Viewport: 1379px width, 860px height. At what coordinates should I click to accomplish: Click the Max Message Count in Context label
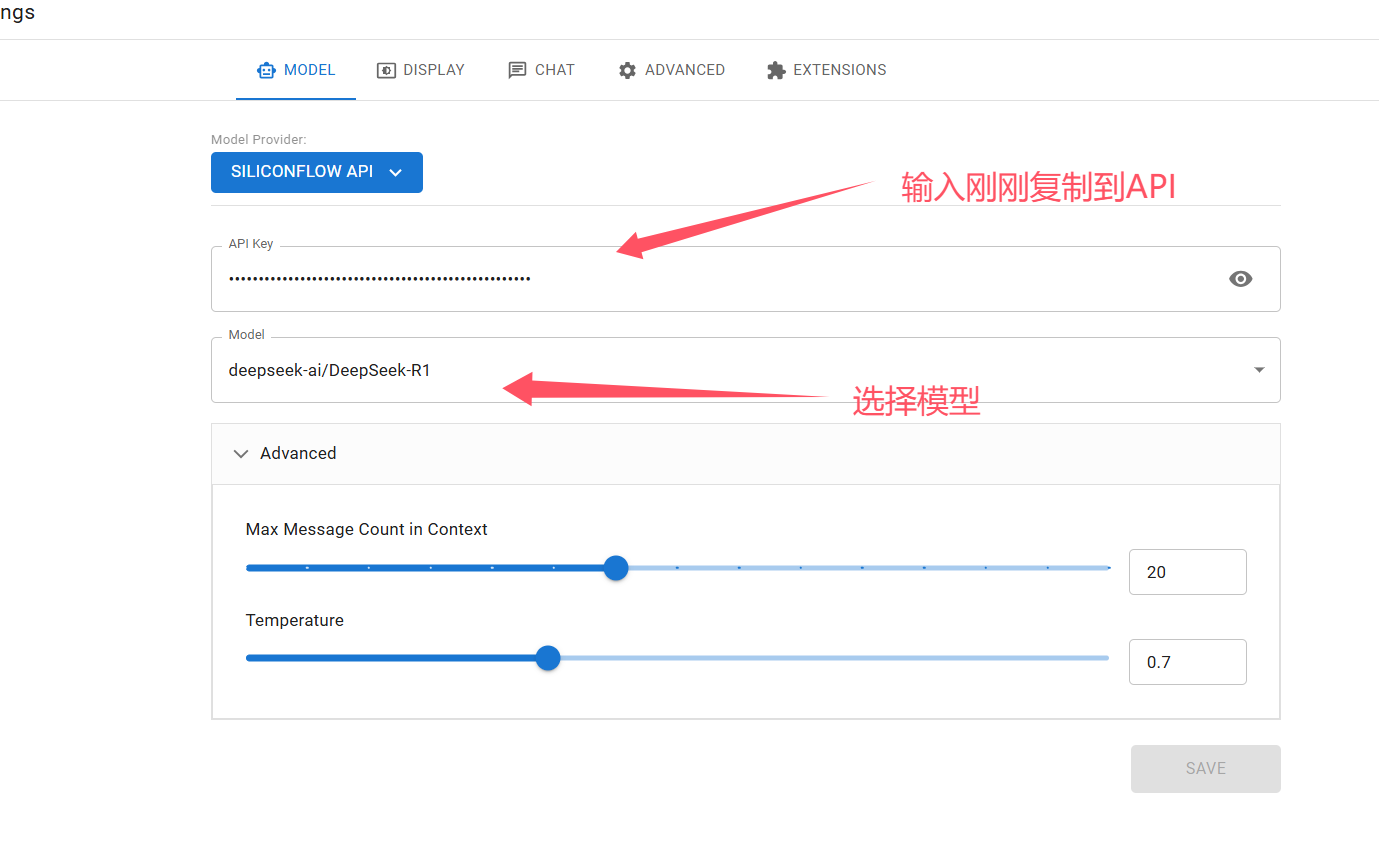[366, 529]
